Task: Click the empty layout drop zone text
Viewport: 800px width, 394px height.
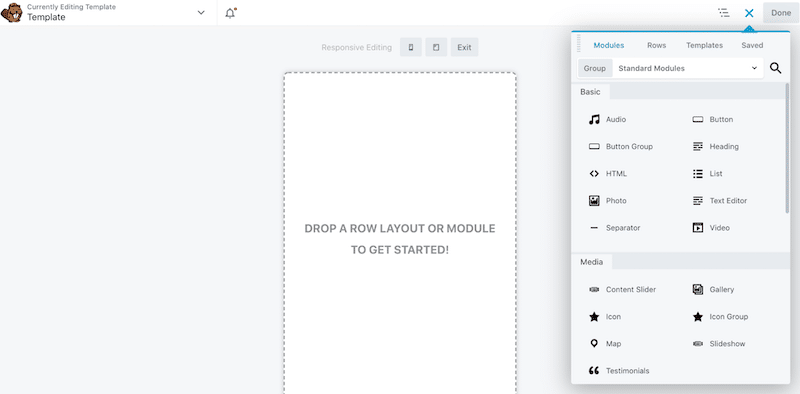Action: [x=399, y=239]
